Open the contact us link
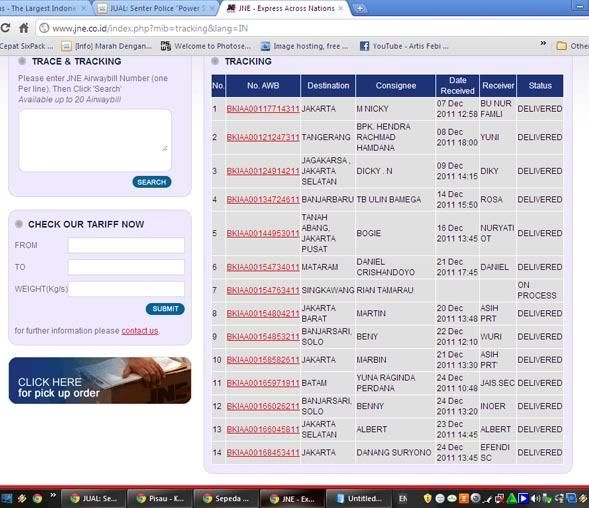Screen dimensions: 589x508 point(140,331)
